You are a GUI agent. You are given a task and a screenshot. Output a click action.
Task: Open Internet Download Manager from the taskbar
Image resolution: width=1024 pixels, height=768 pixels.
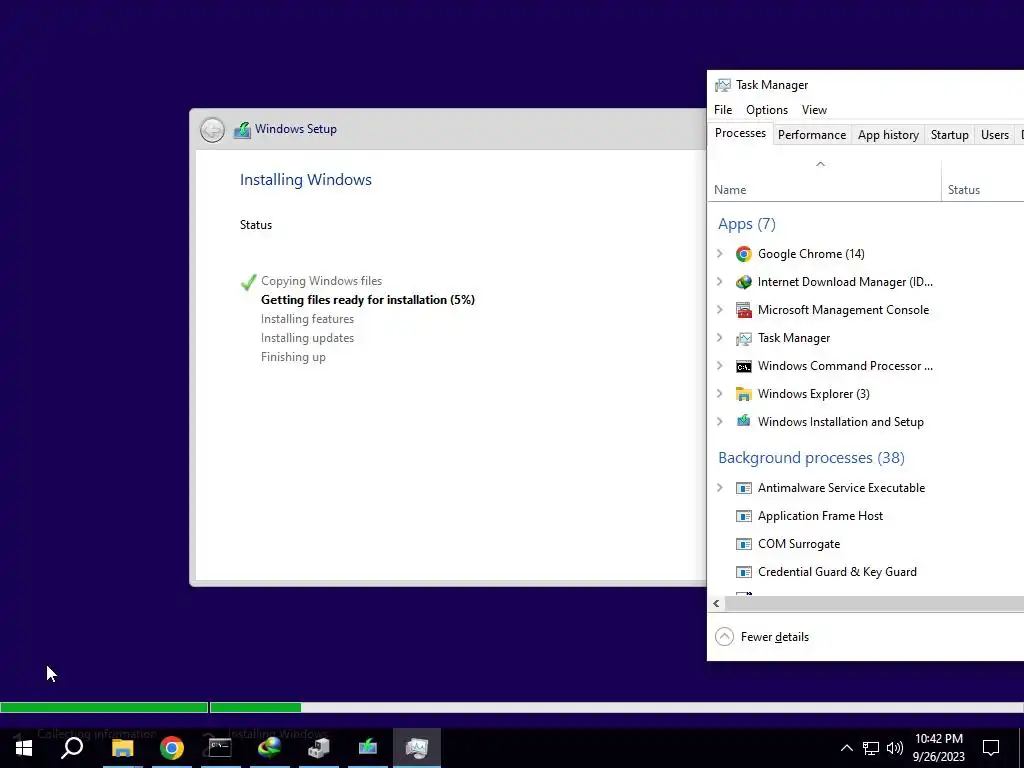click(269, 748)
